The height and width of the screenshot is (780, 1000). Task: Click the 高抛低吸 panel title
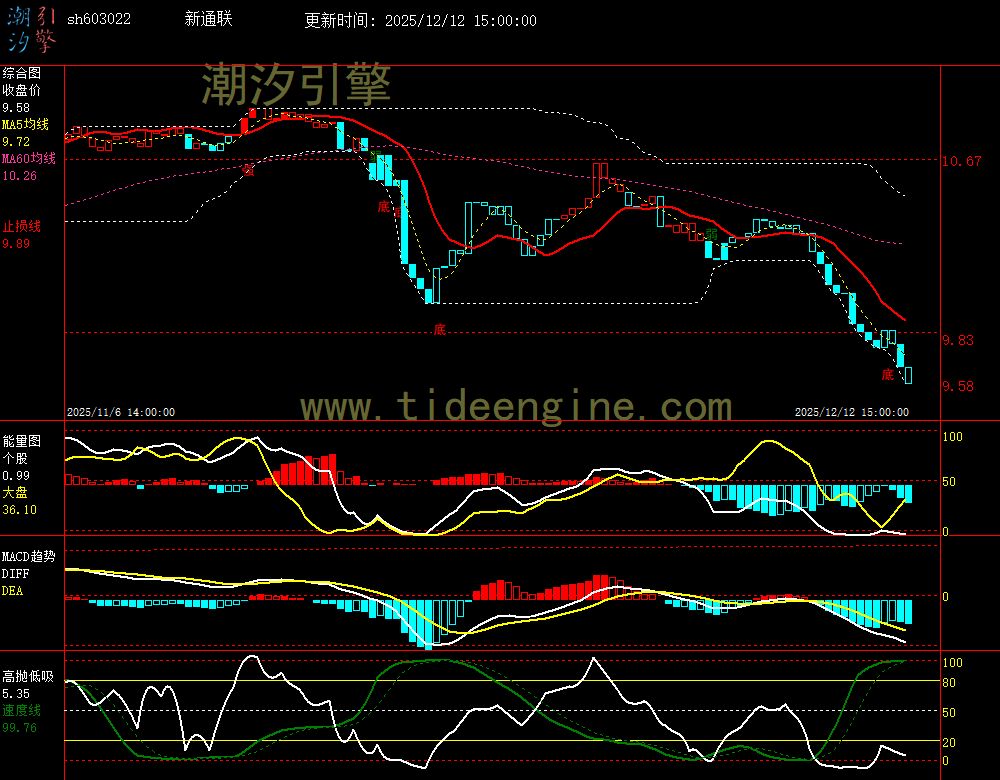(27, 676)
